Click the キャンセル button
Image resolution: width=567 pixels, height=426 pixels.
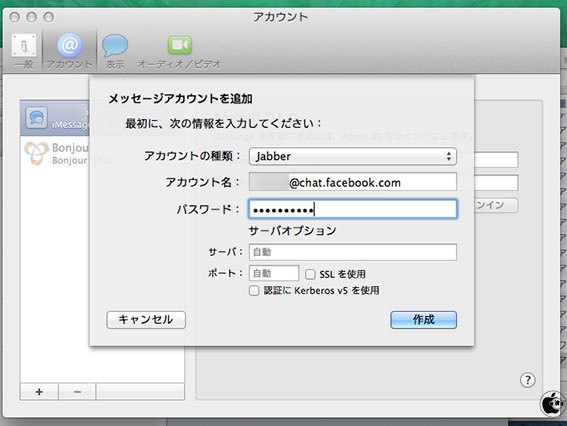pos(146,320)
